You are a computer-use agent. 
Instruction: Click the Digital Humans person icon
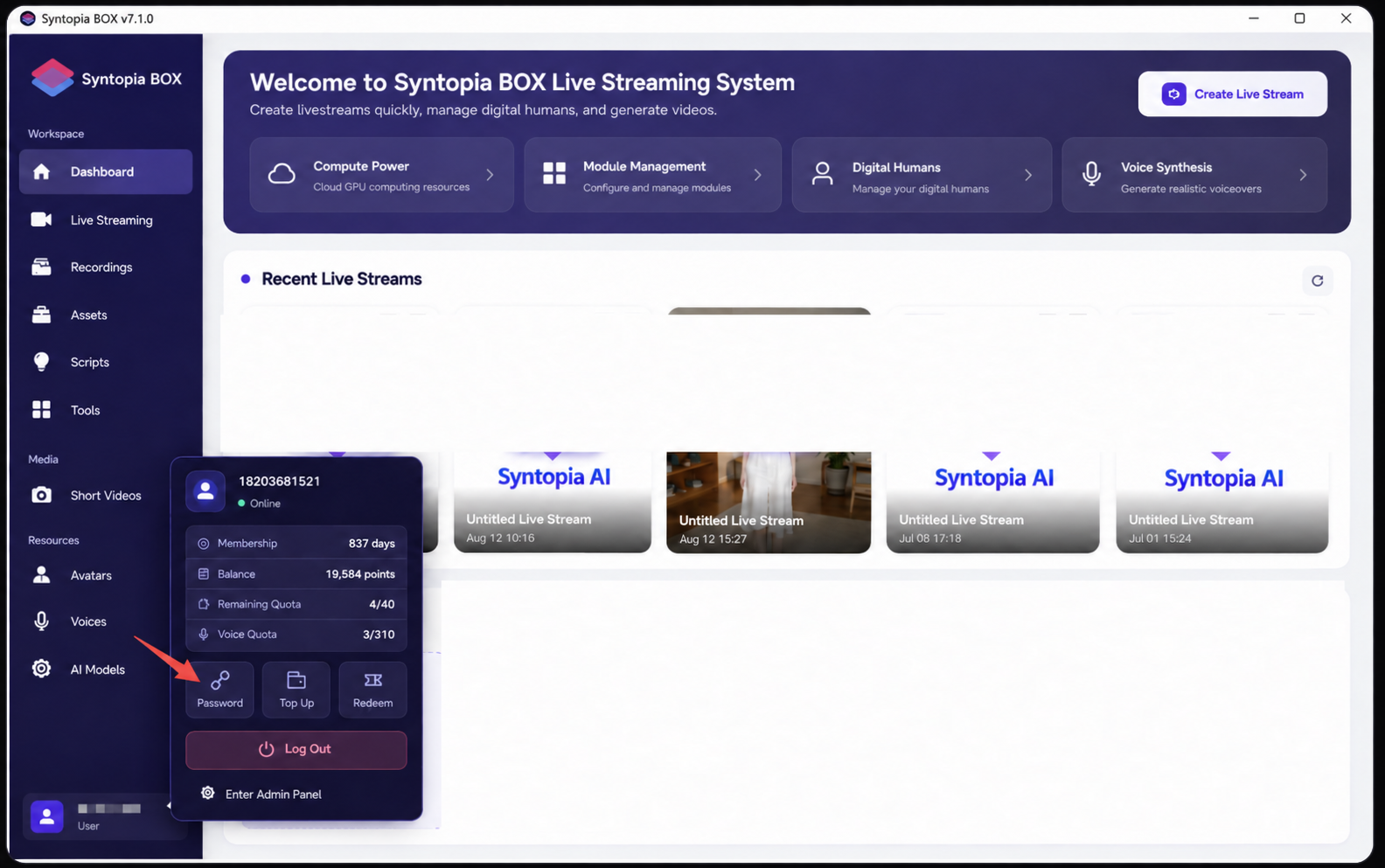(822, 173)
